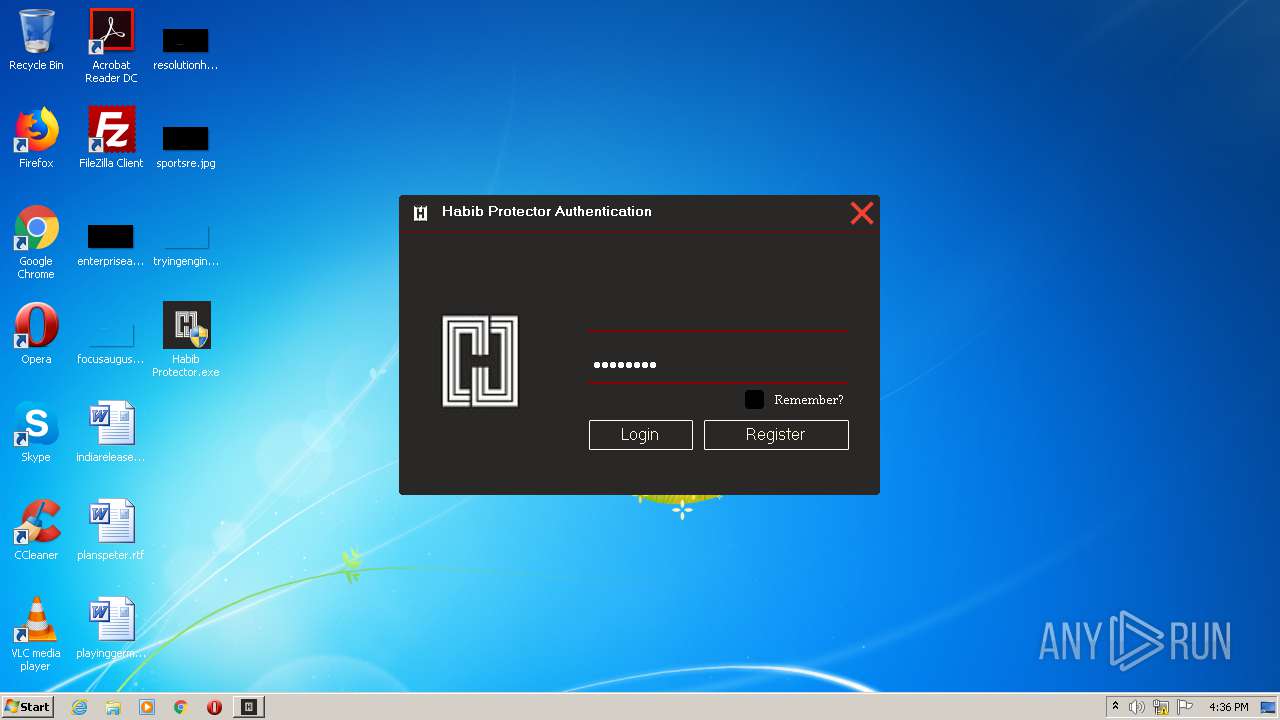This screenshot has width=1280, height=720.
Task: Select the Habib Protector.exe desktop icon
Action: (186, 340)
